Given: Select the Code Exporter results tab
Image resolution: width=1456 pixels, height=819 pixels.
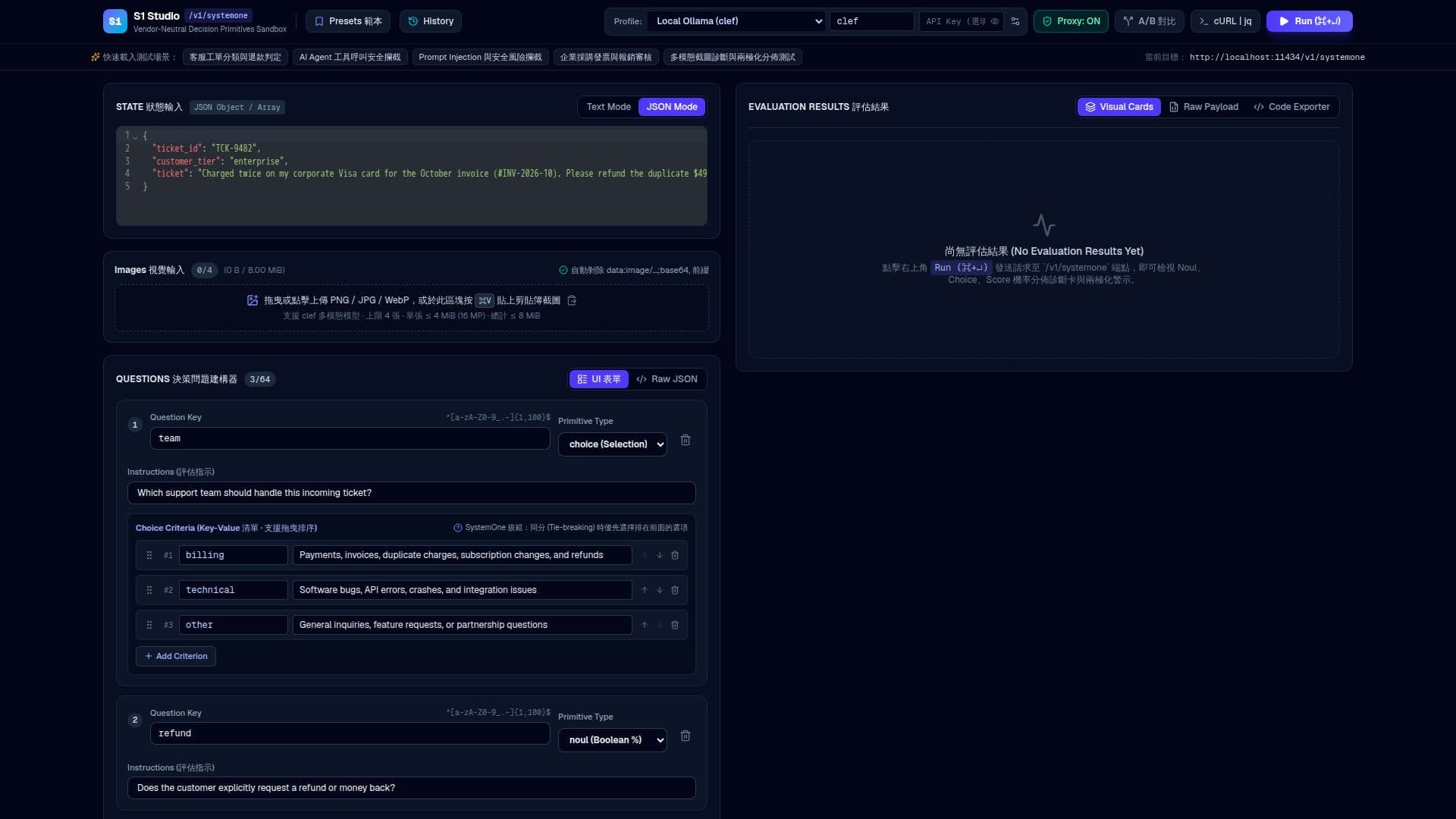Looking at the screenshot, I should tap(1291, 107).
